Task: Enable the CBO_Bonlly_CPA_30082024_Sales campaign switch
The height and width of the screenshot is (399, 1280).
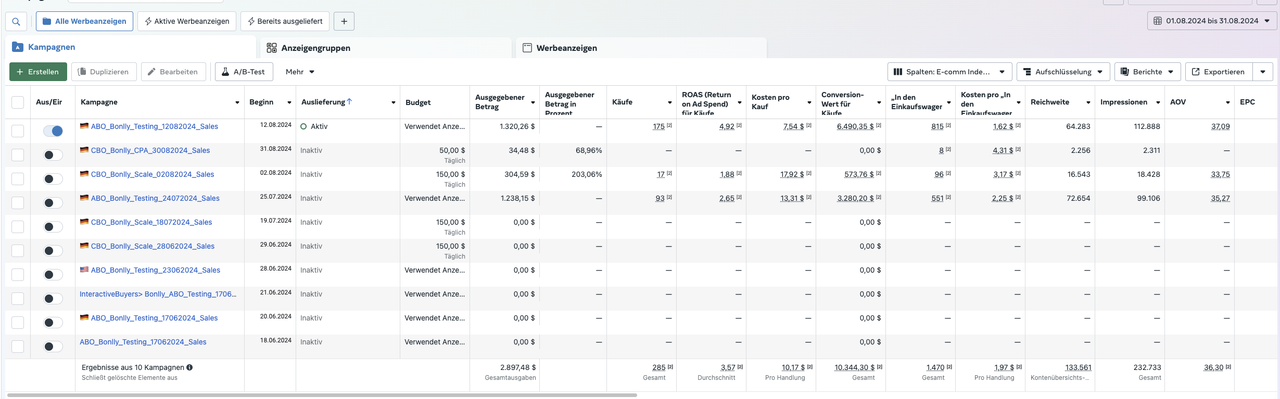Action: coord(53,155)
